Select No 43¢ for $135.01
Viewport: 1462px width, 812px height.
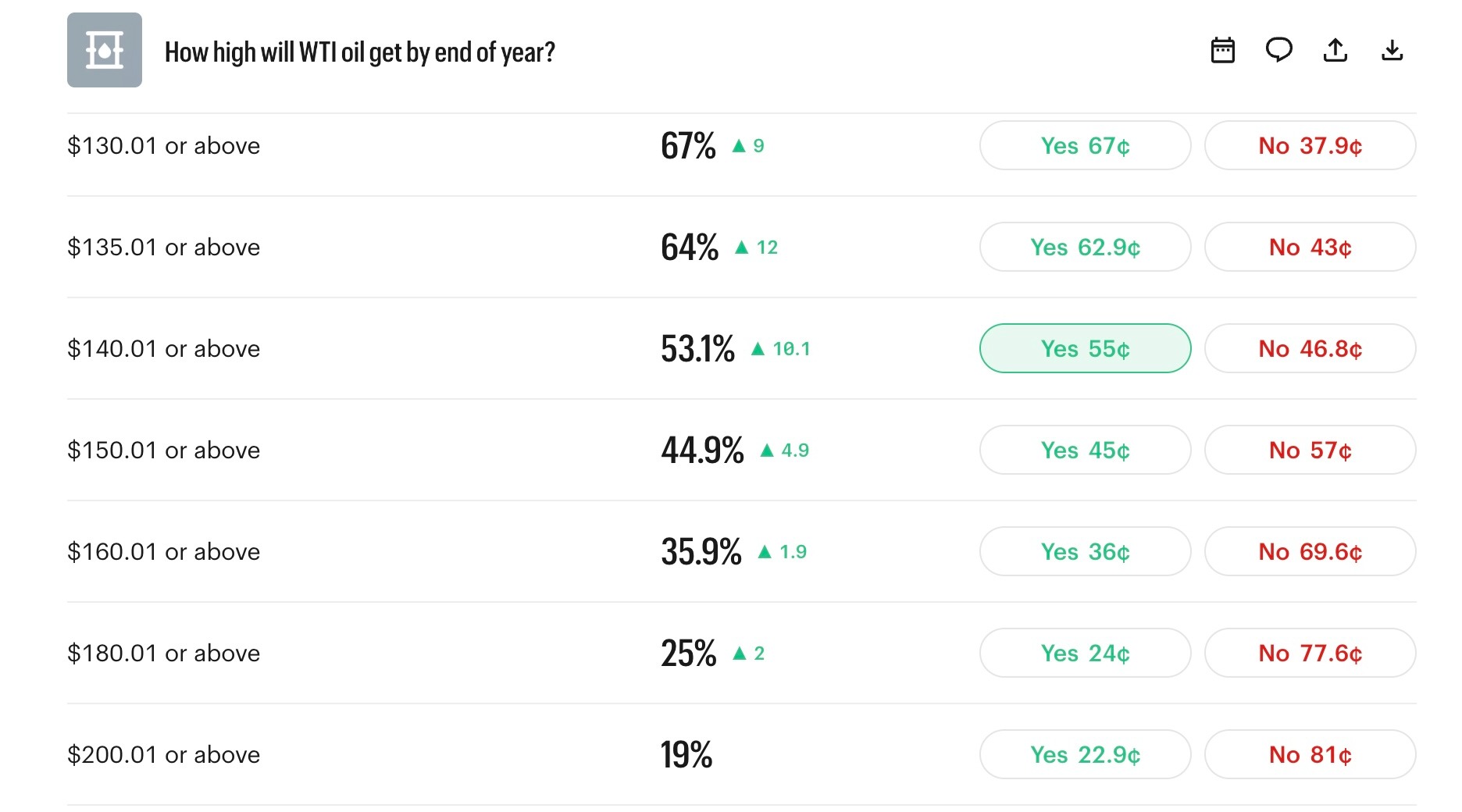pos(1310,248)
